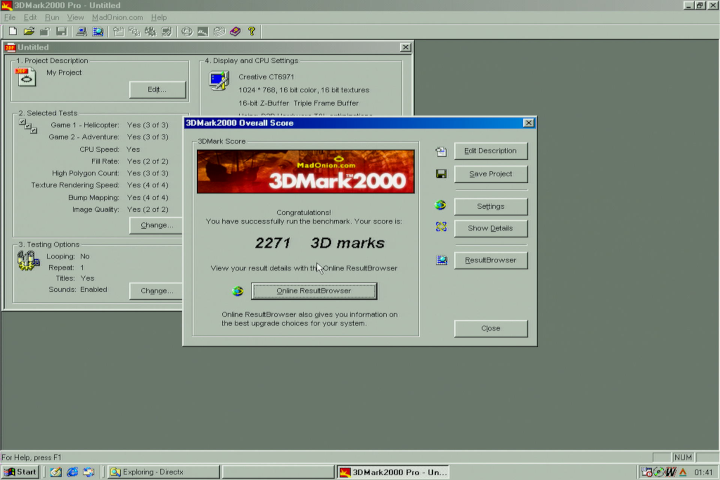Click the 3DMark2000 banner image
The height and width of the screenshot is (480, 720).
(306, 171)
